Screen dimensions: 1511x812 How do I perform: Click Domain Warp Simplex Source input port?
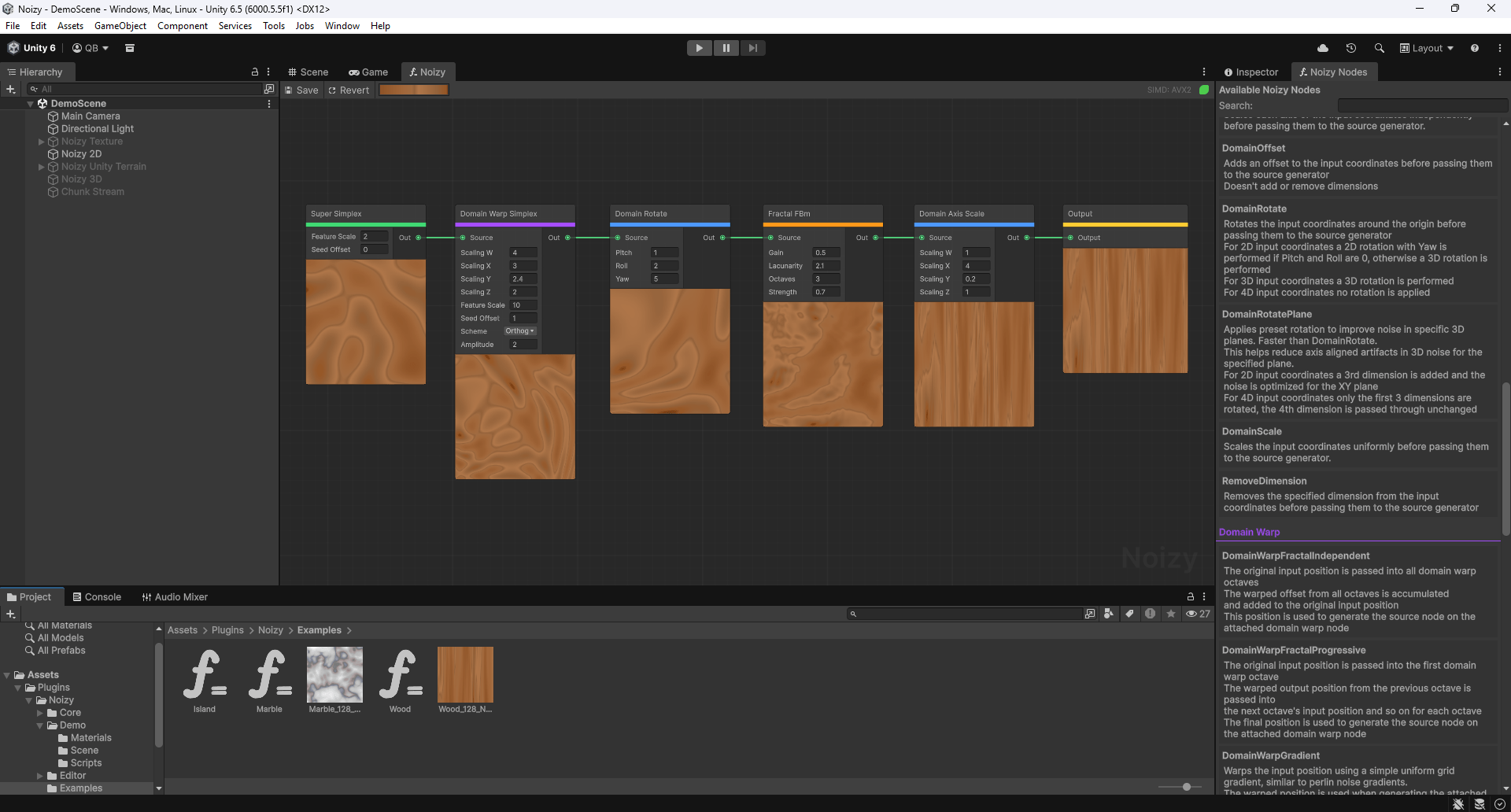[463, 238]
